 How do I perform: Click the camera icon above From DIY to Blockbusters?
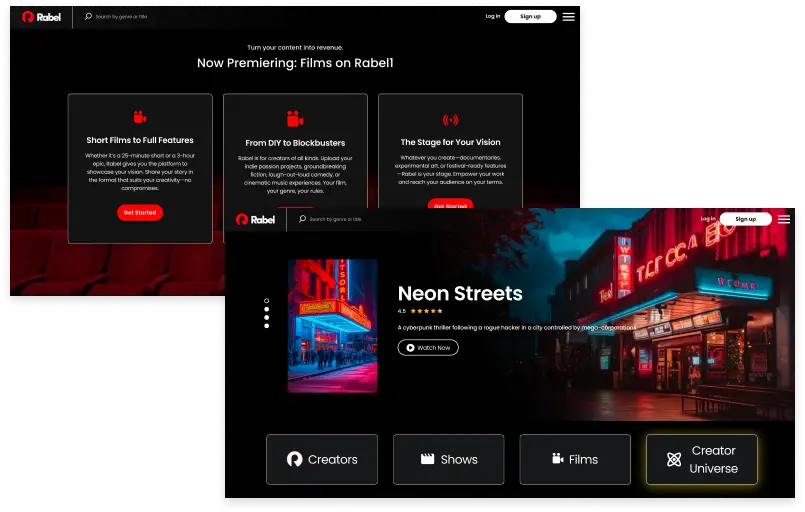[x=295, y=119]
